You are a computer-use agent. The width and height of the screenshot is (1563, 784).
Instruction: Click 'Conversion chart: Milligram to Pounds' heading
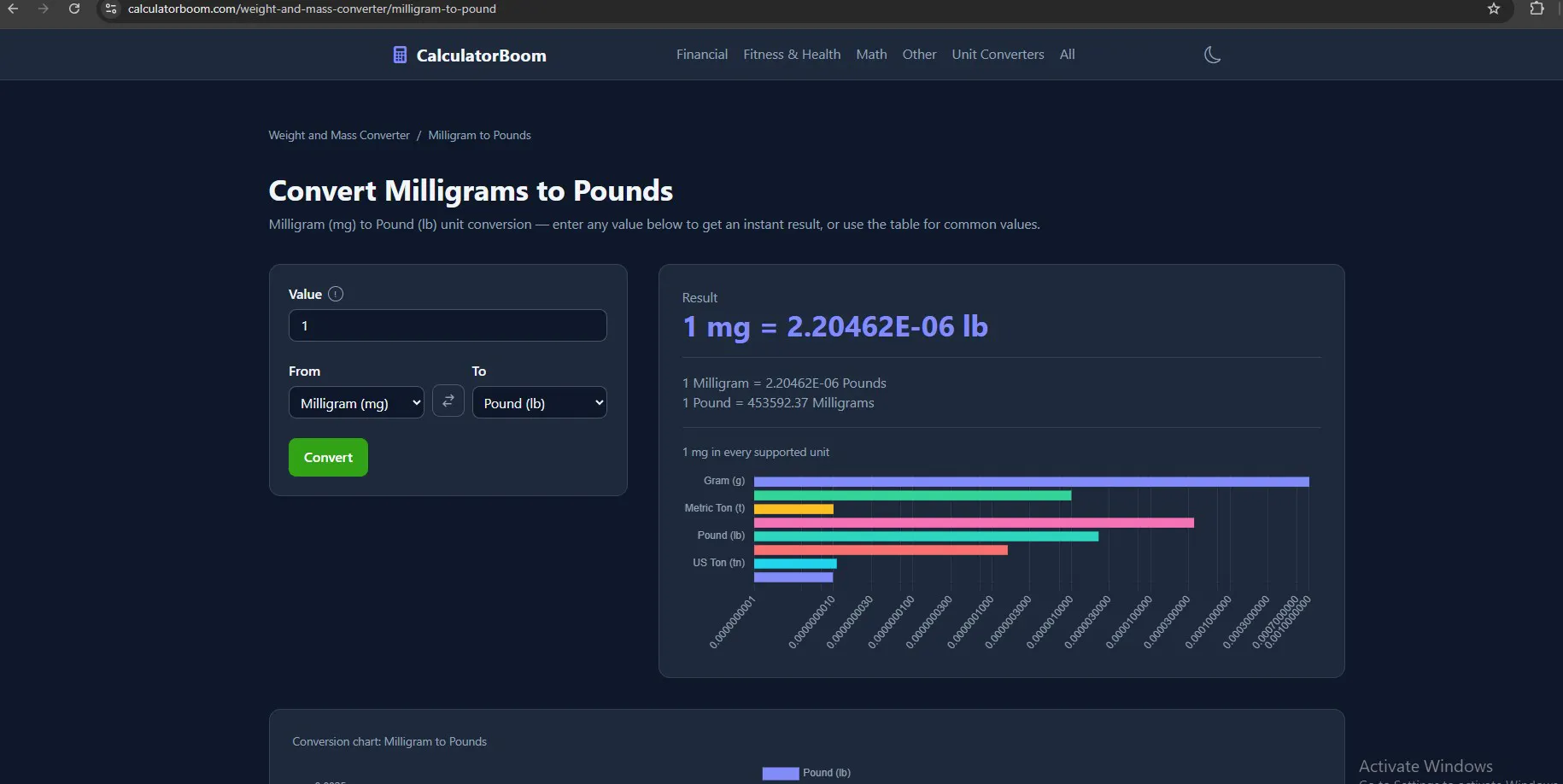click(389, 741)
